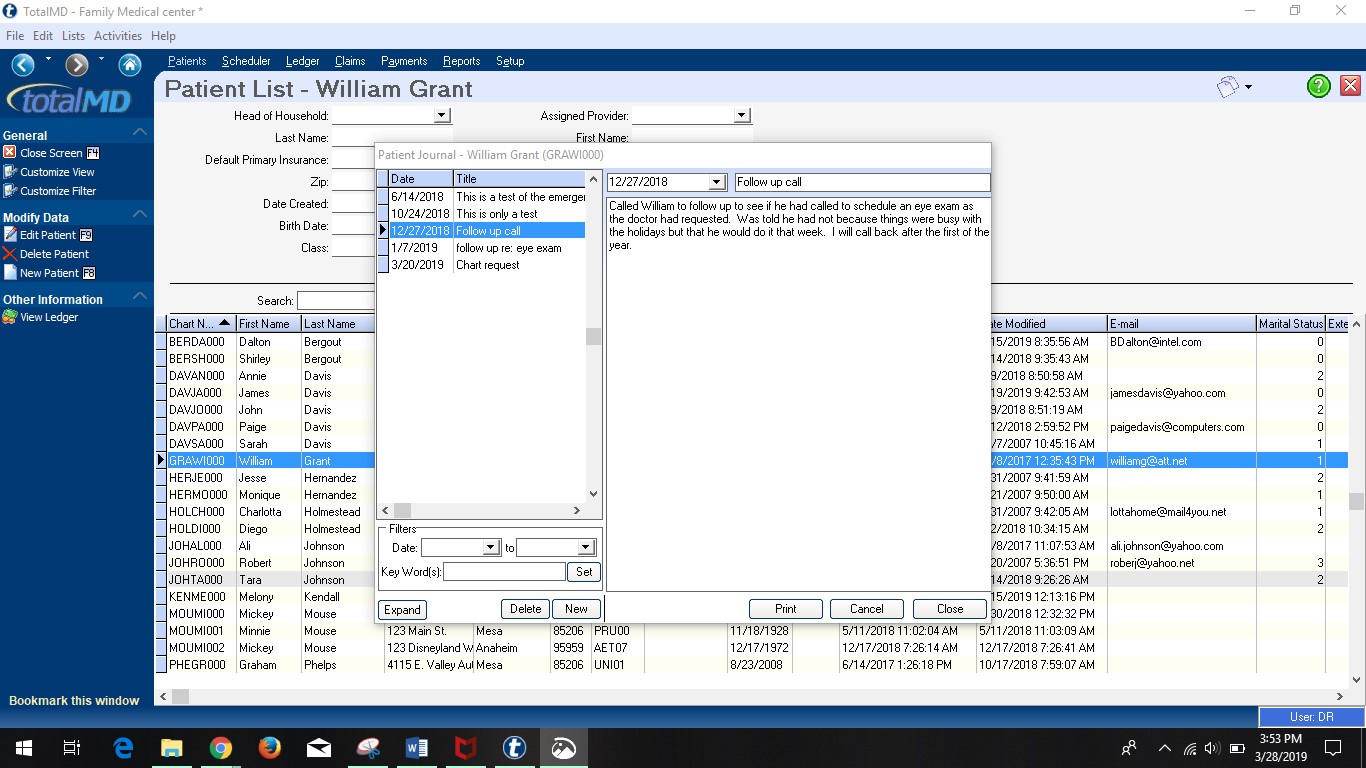
Task: Click Print button in journal
Action: tap(786, 609)
